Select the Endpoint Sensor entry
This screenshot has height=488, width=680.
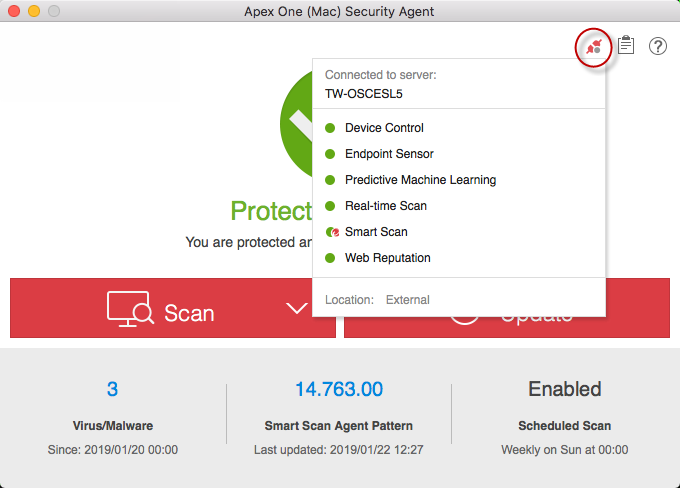pos(389,154)
